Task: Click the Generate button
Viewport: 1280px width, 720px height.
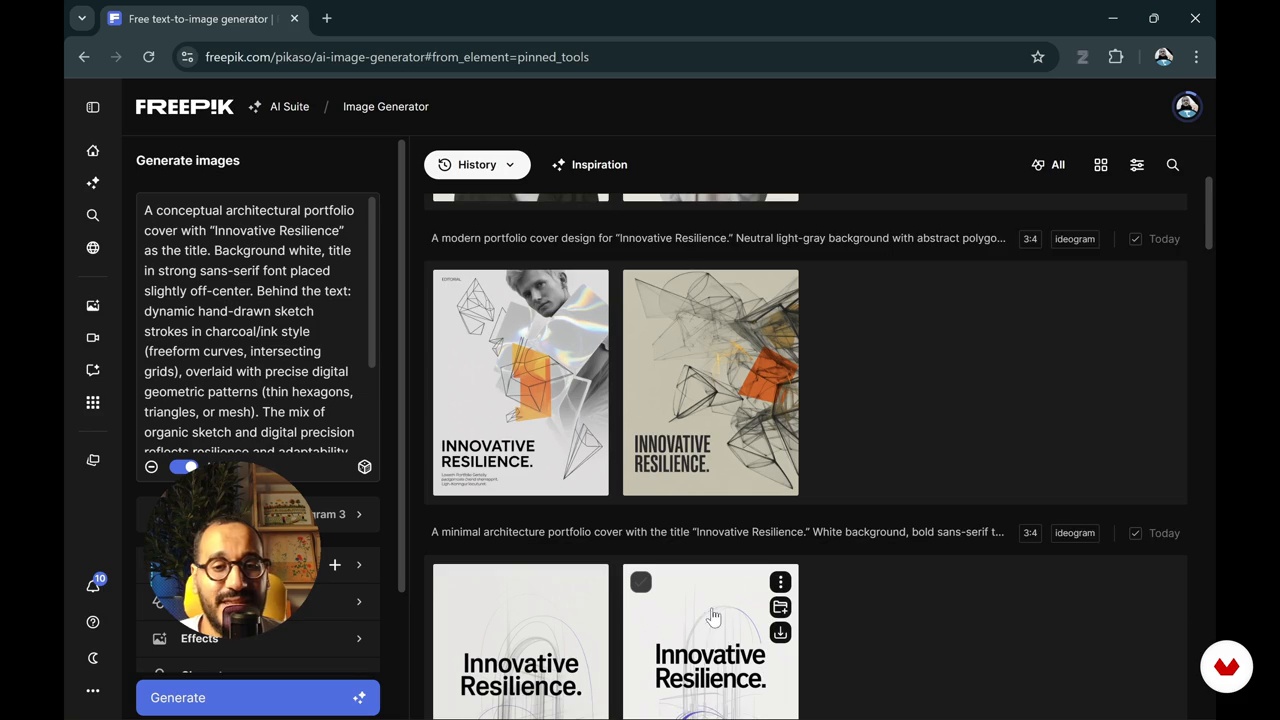Action: point(258,698)
